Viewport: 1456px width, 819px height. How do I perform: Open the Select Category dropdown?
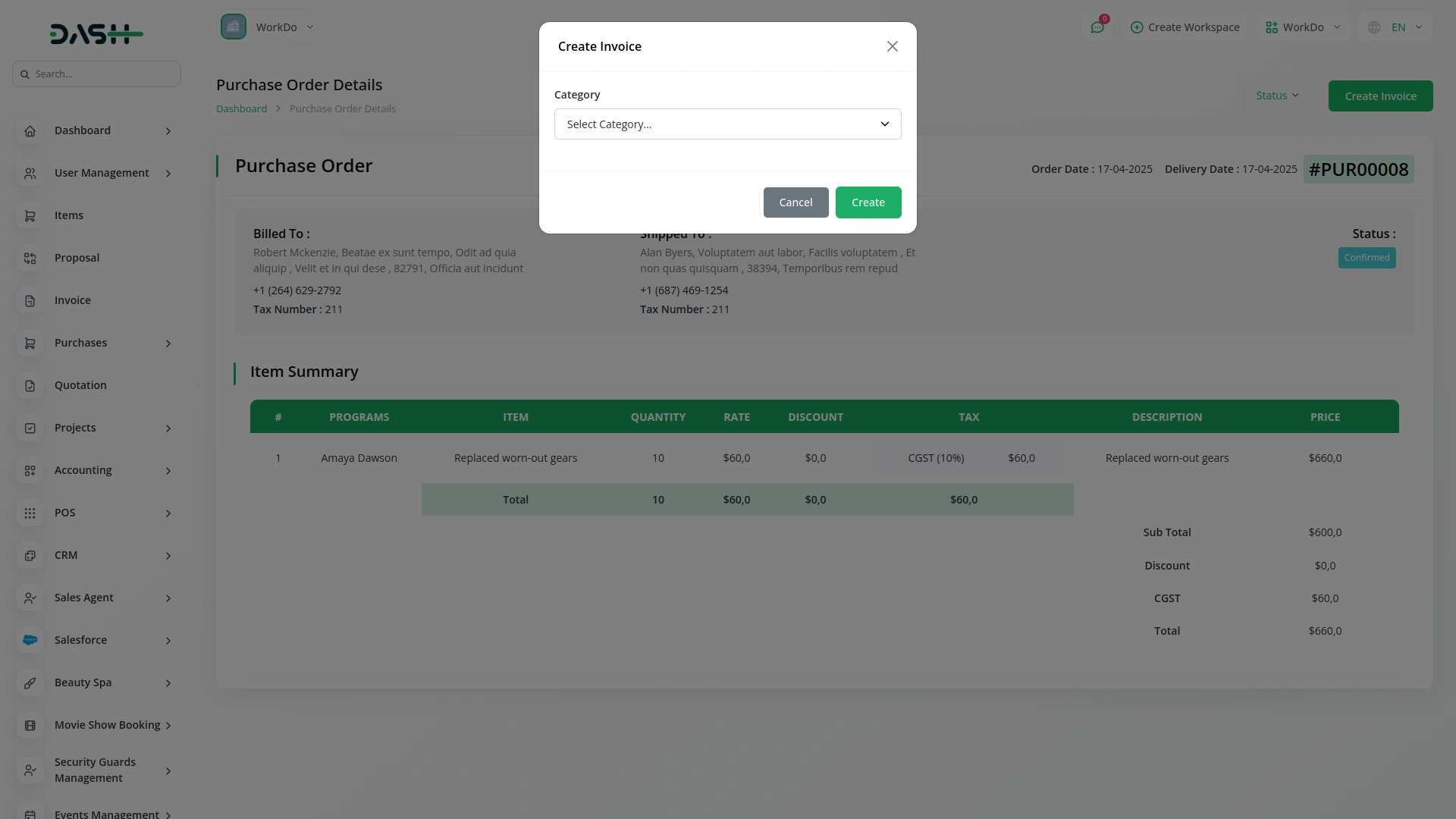click(x=727, y=124)
